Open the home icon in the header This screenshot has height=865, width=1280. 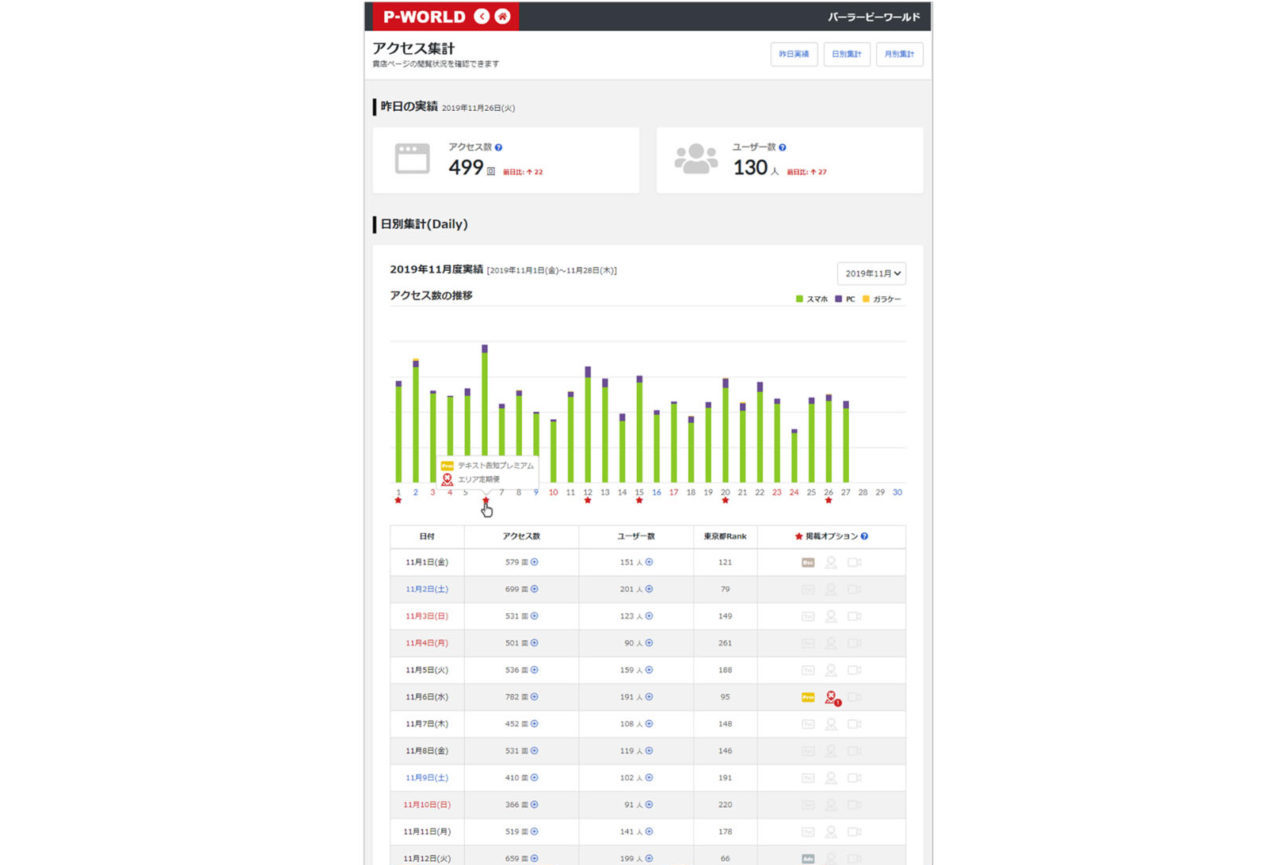(x=502, y=16)
